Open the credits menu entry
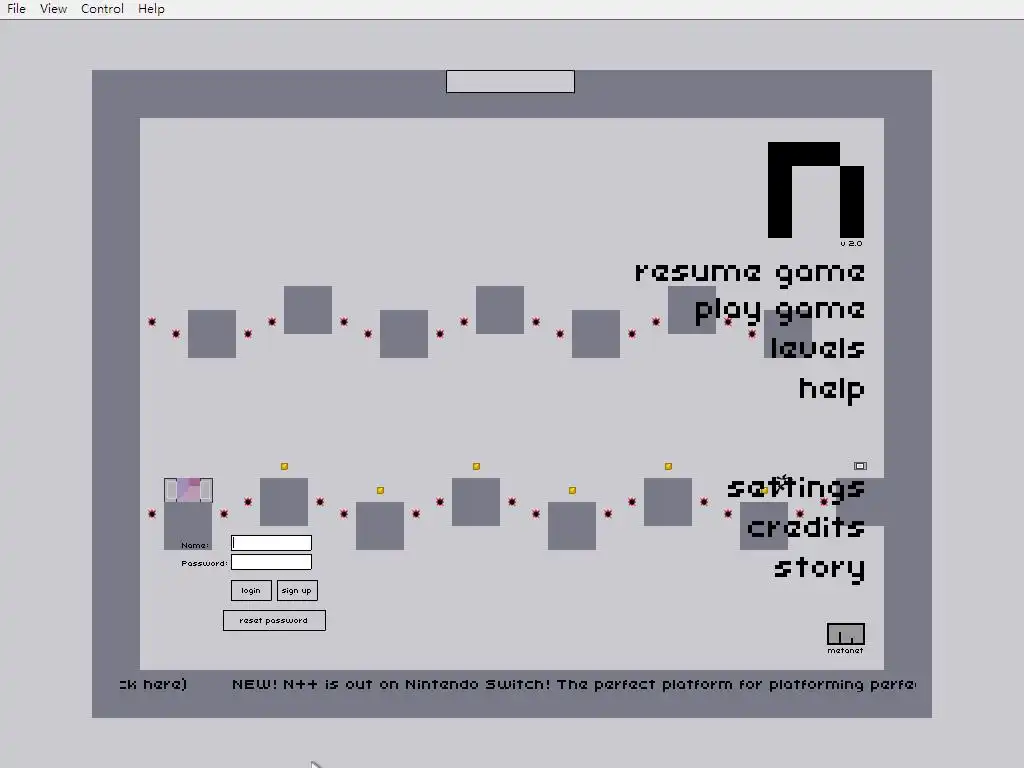Image resolution: width=1024 pixels, height=768 pixels. point(806,527)
